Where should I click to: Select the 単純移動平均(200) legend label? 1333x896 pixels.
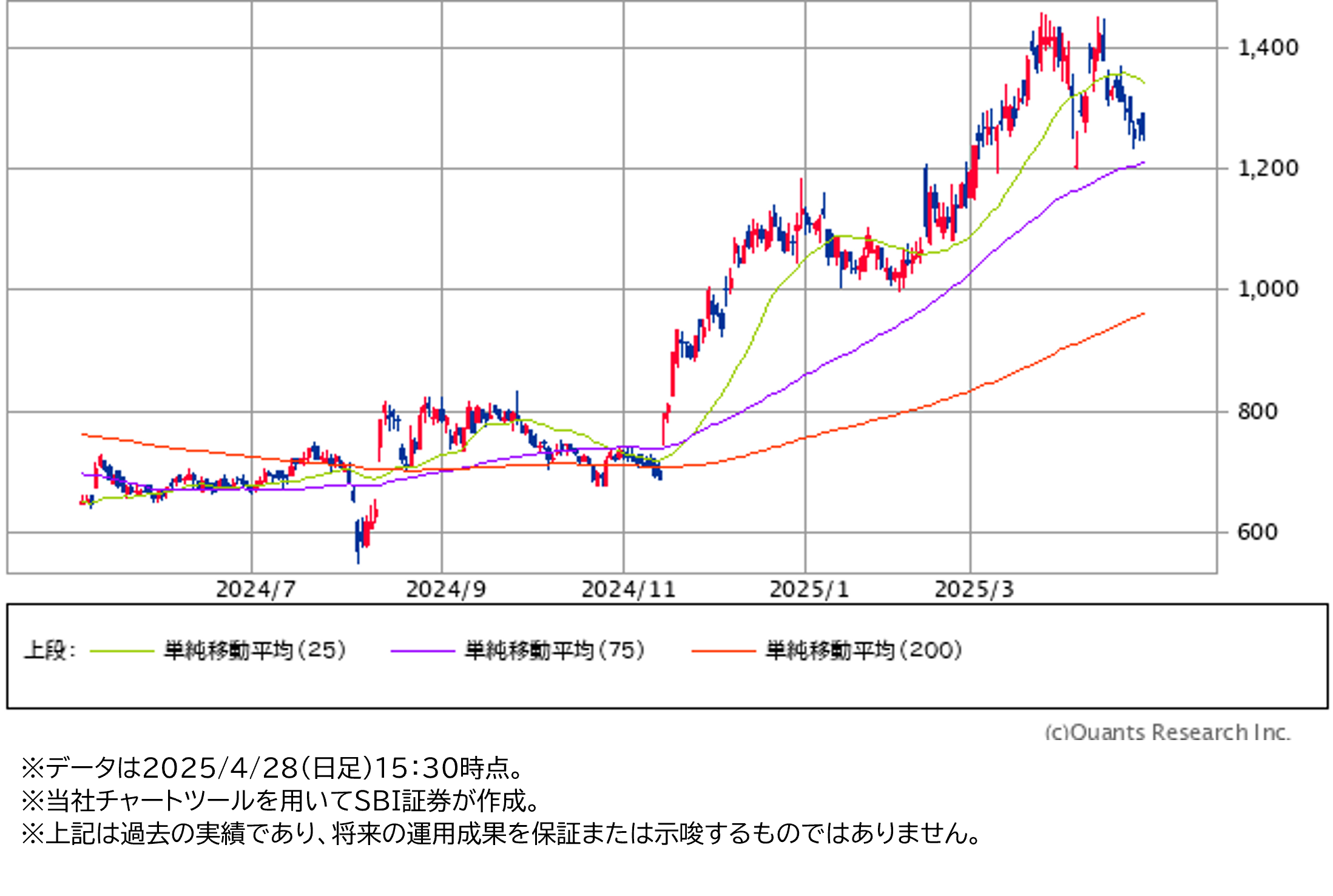(863, 650)
